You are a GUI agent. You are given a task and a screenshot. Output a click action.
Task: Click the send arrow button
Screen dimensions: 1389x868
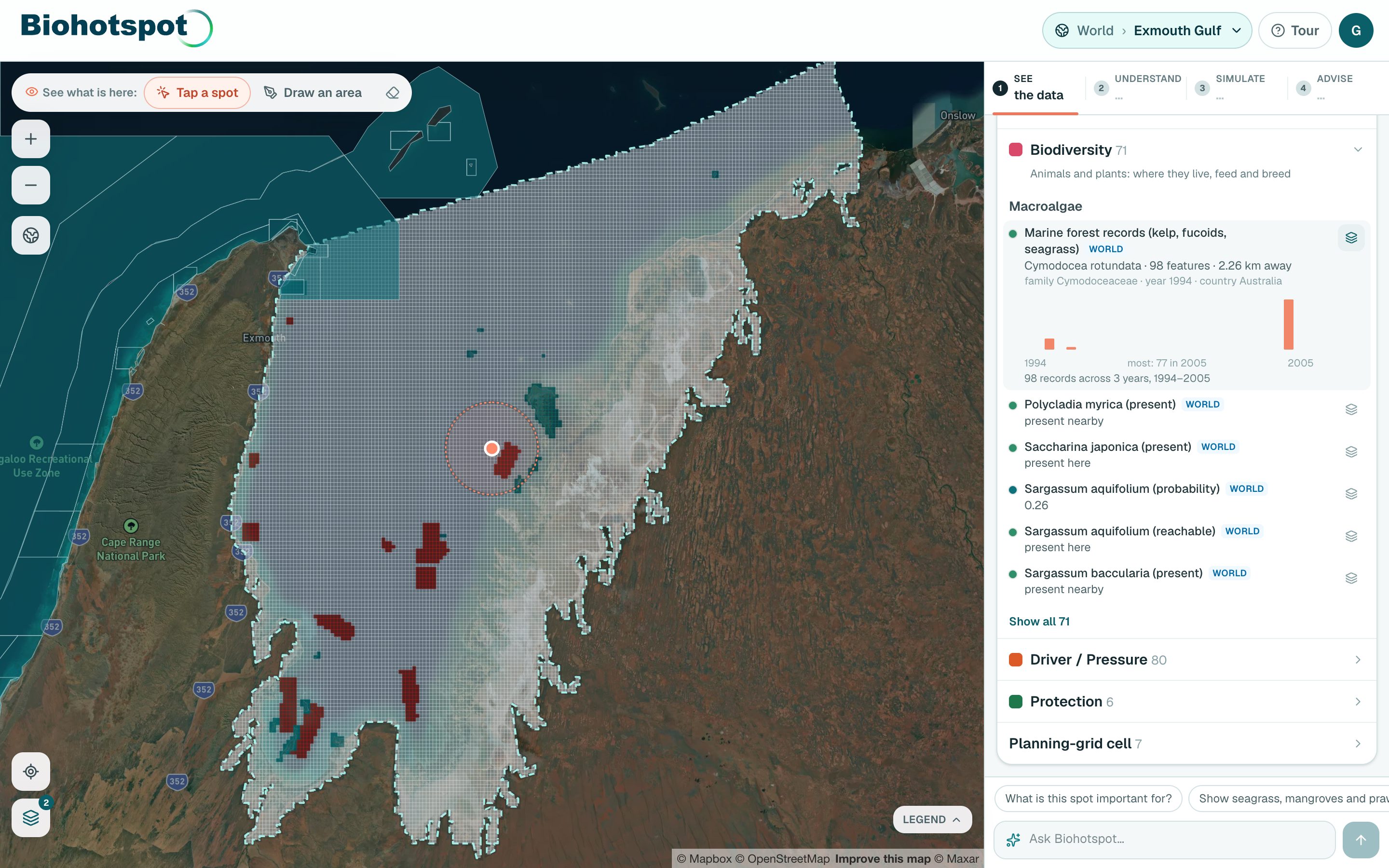click(1361, 840)
